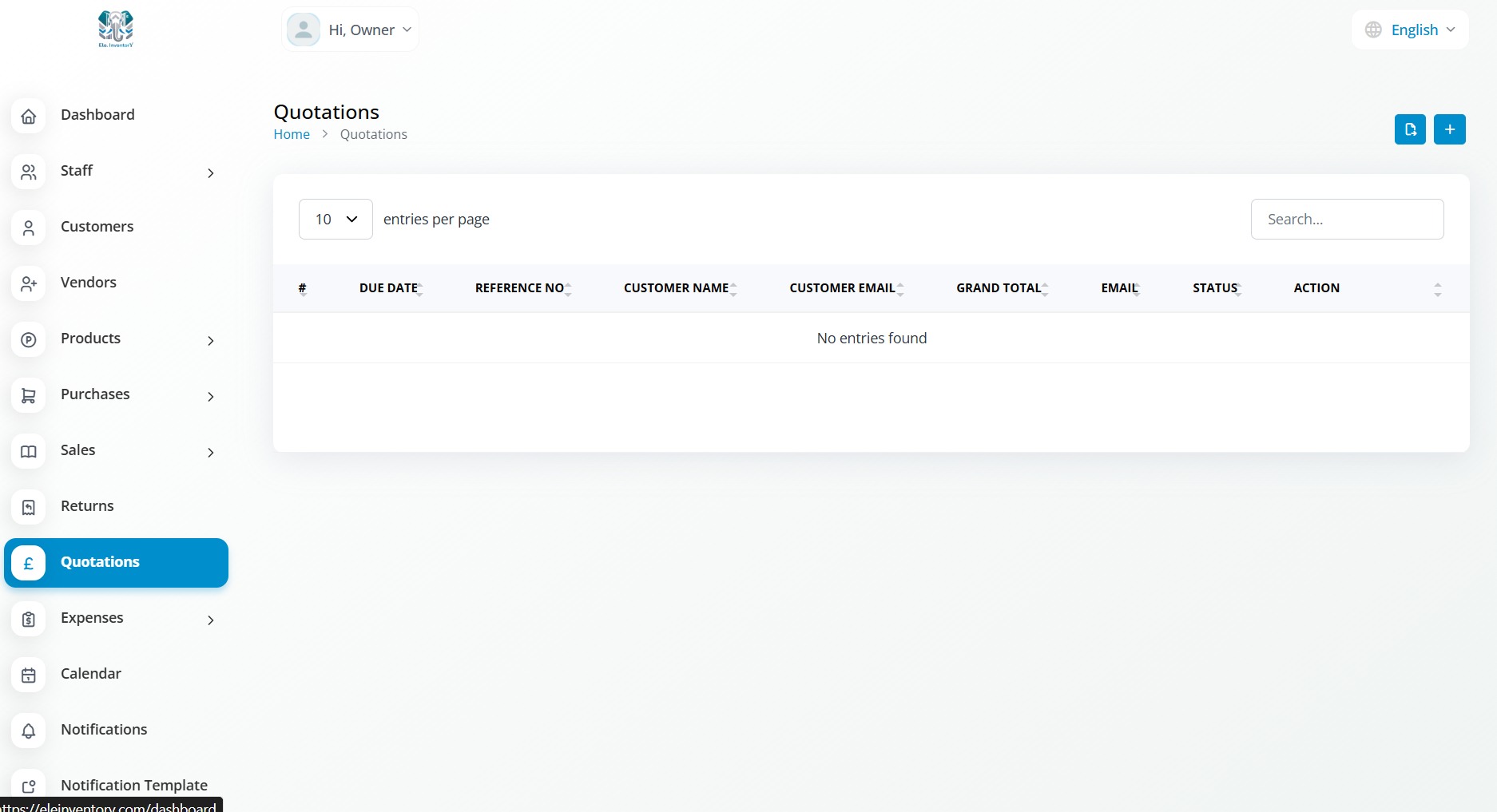
Task: Click the export file icon button
Action: point(1410,129)
